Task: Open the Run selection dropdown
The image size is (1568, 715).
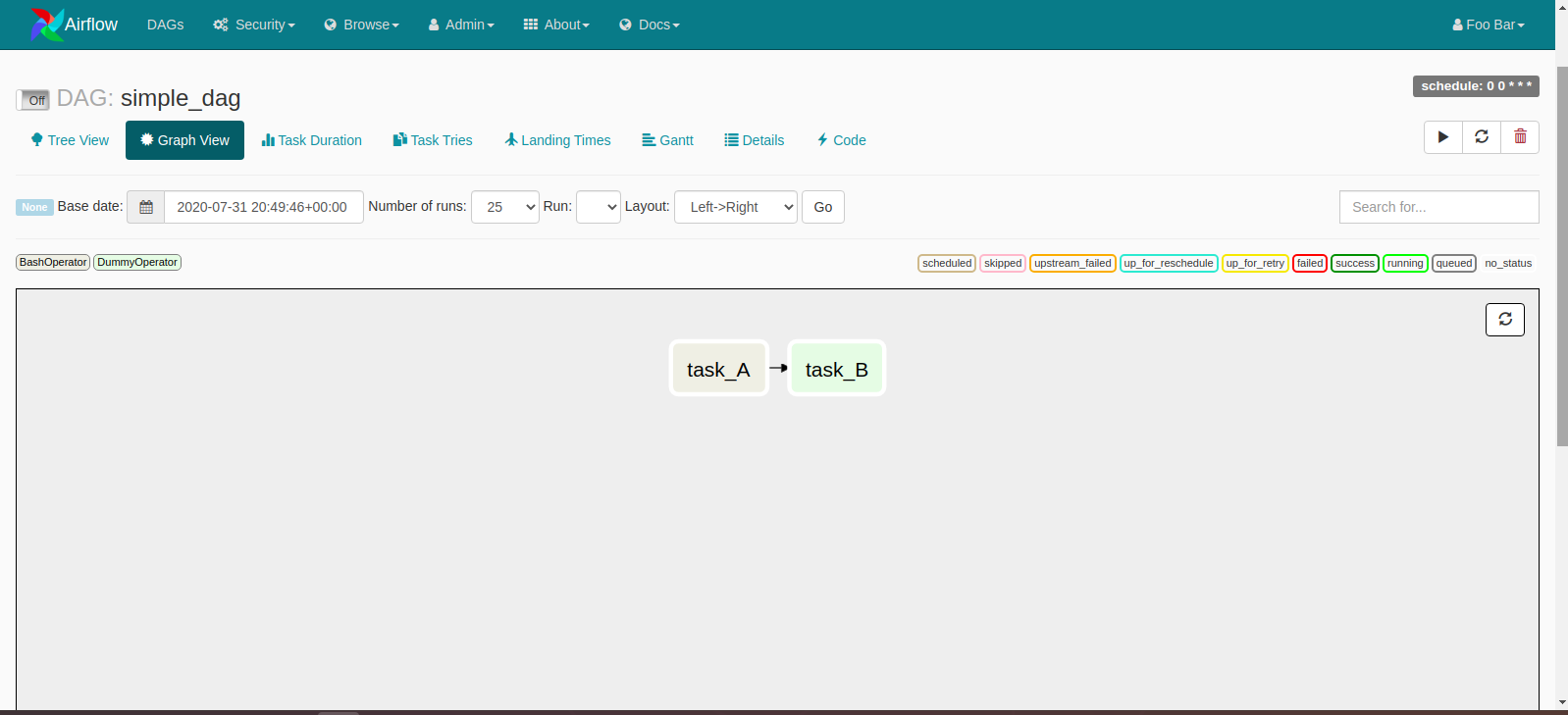Action: pos(598,207)
